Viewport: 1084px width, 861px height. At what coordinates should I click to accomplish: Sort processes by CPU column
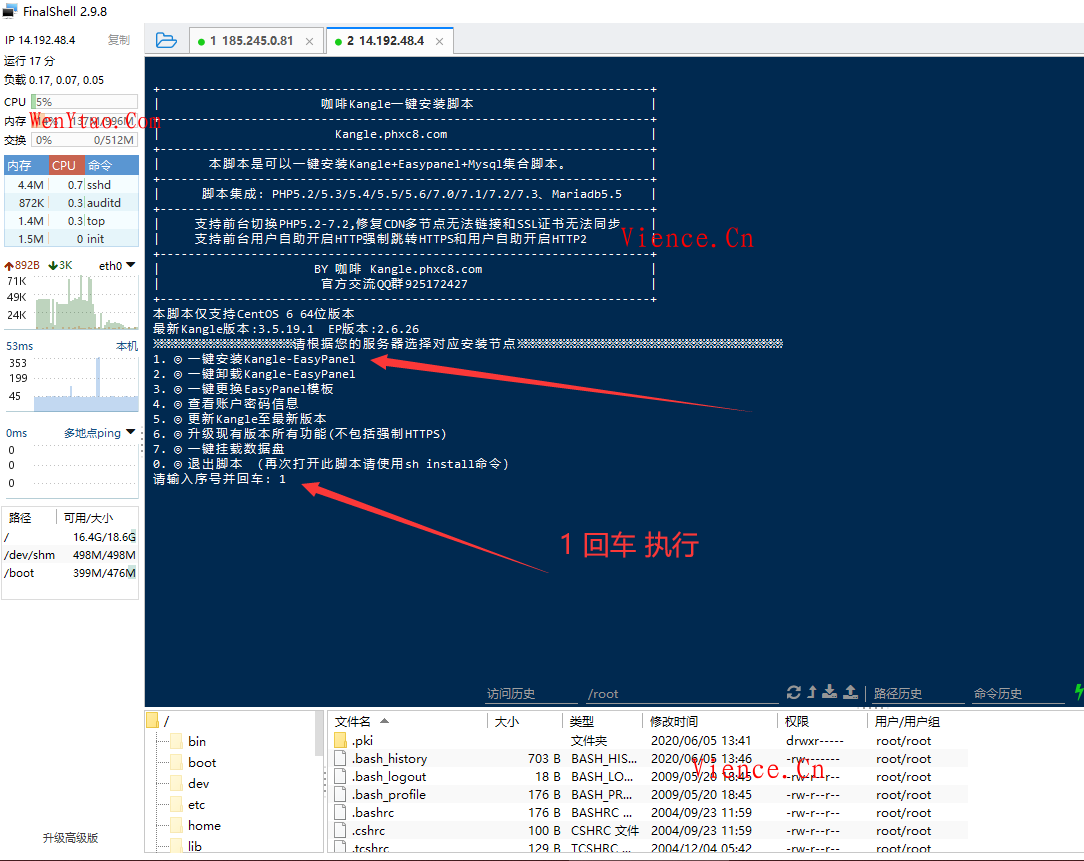click(66, 165)
